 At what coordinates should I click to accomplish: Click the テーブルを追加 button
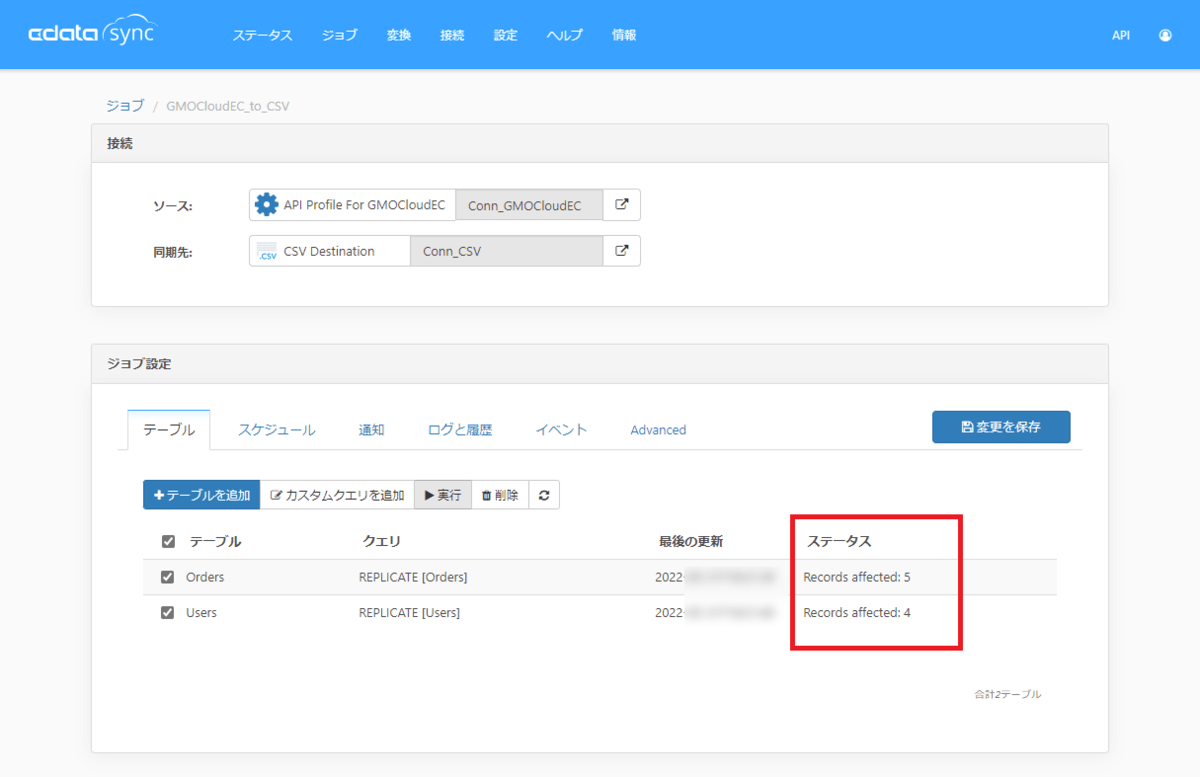(201, 495)
